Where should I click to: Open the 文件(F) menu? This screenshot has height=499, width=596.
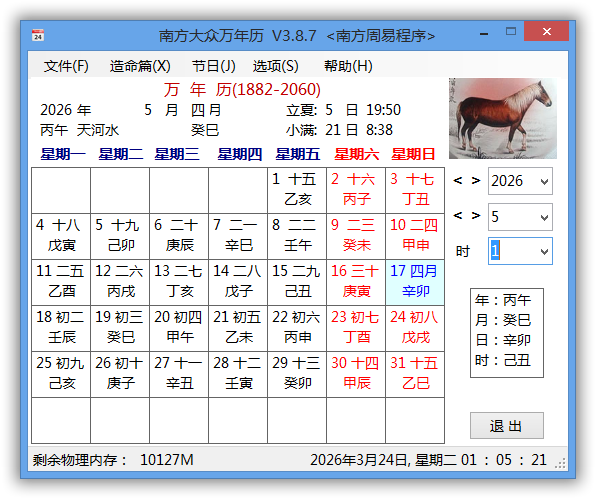coord(66,66)
